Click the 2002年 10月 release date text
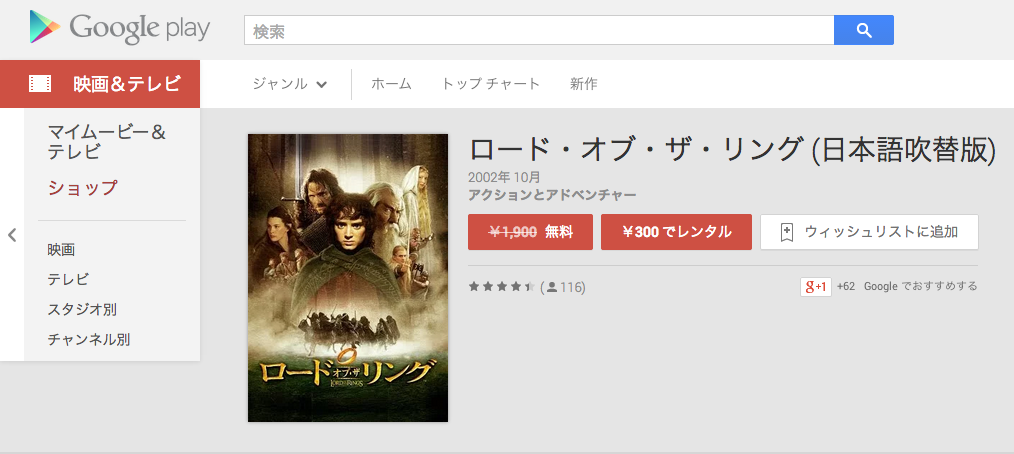Image resolution: width=1014 pixels, height=454 pixels. 504,177
